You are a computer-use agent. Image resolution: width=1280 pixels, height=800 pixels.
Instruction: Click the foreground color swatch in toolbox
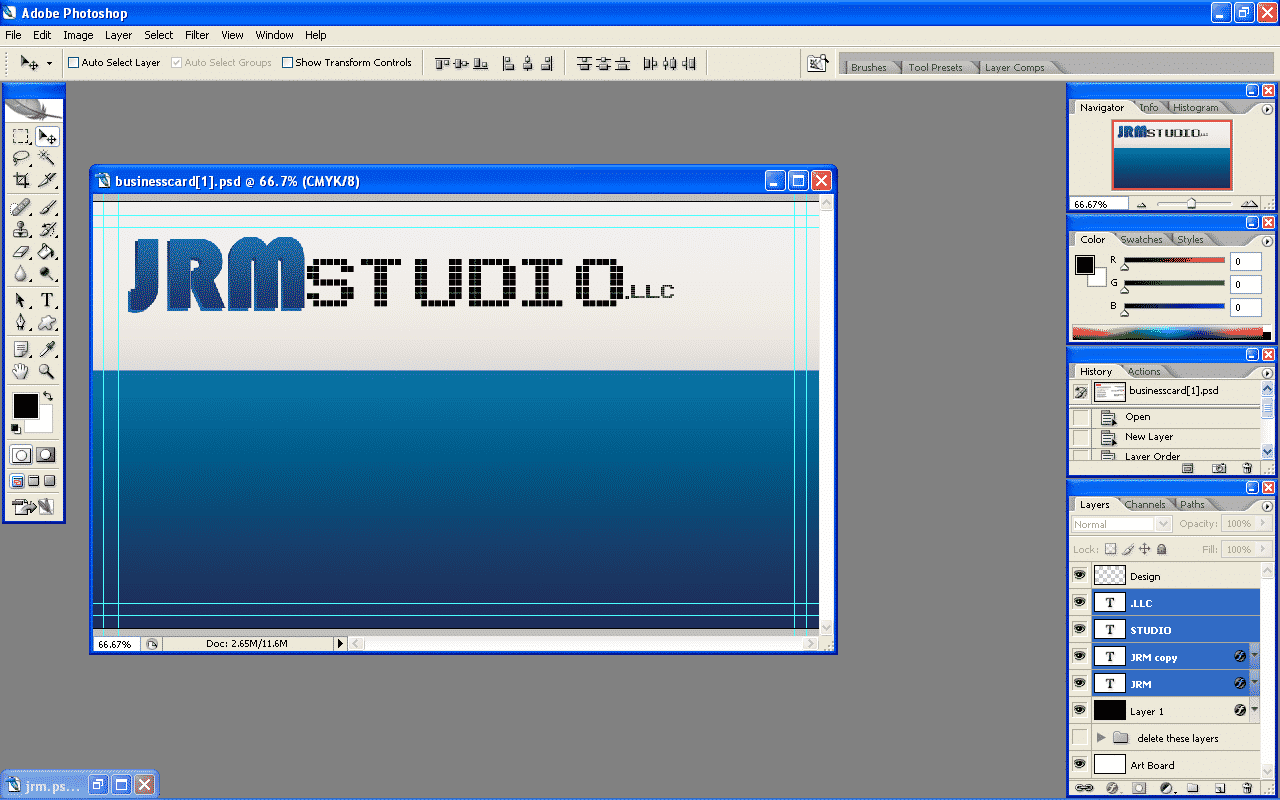pos(25,405)
